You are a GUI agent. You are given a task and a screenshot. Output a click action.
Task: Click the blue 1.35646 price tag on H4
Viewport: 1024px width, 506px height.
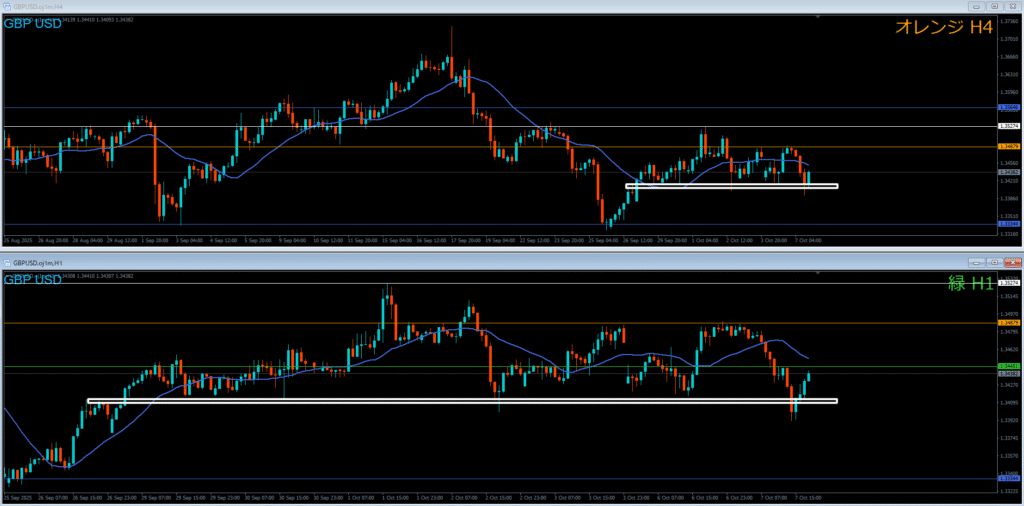[1009, 107]
